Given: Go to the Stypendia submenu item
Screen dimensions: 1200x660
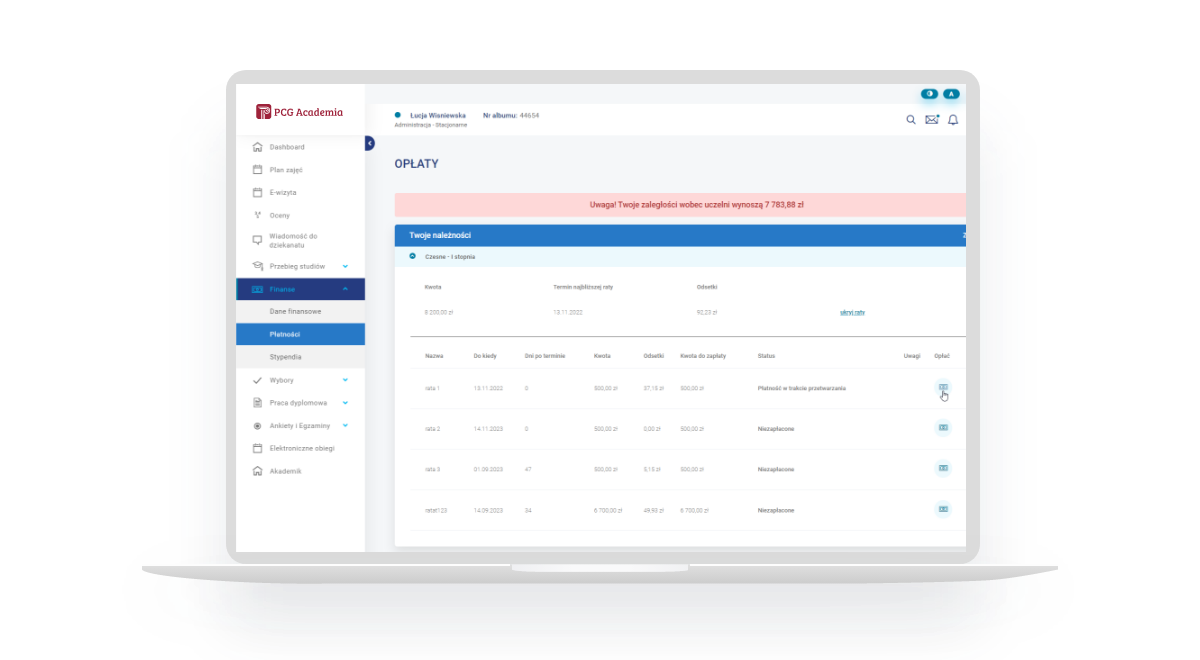Looking at the screenshot, I should pos(285,357).
